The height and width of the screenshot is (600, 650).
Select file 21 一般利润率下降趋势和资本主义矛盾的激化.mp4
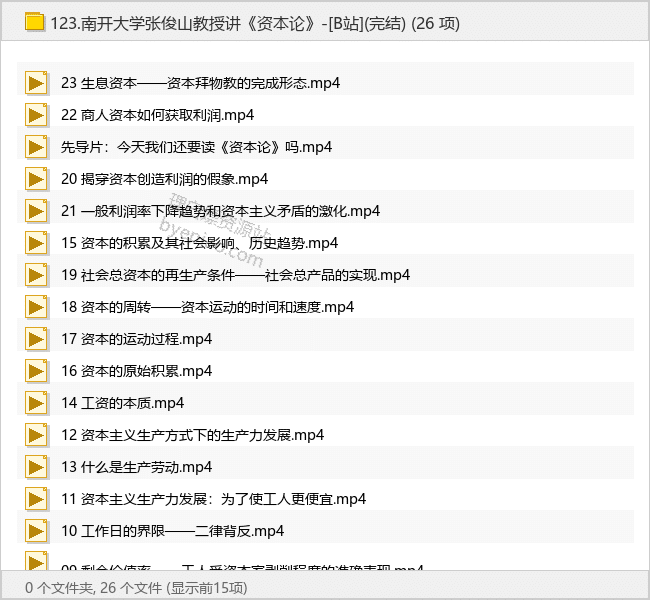click(x=221, y=211)
